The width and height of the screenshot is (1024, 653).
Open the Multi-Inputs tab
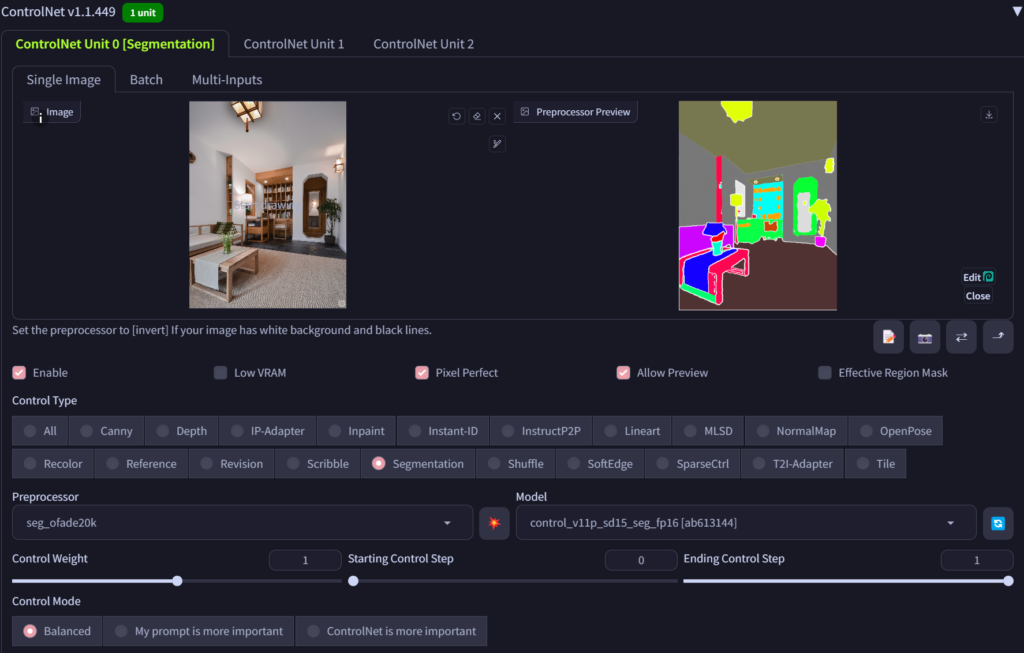(227, 79)
